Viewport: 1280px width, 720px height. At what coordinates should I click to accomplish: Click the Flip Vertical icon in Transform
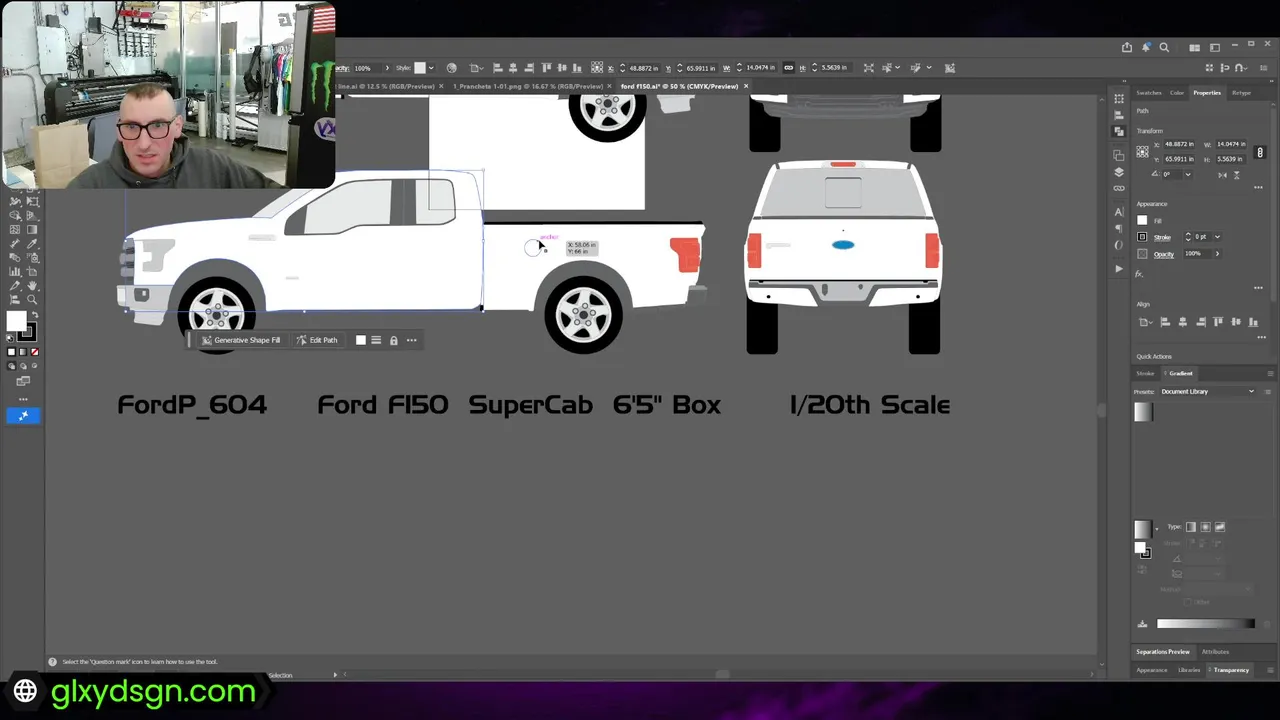click(x=1236, y=175)
